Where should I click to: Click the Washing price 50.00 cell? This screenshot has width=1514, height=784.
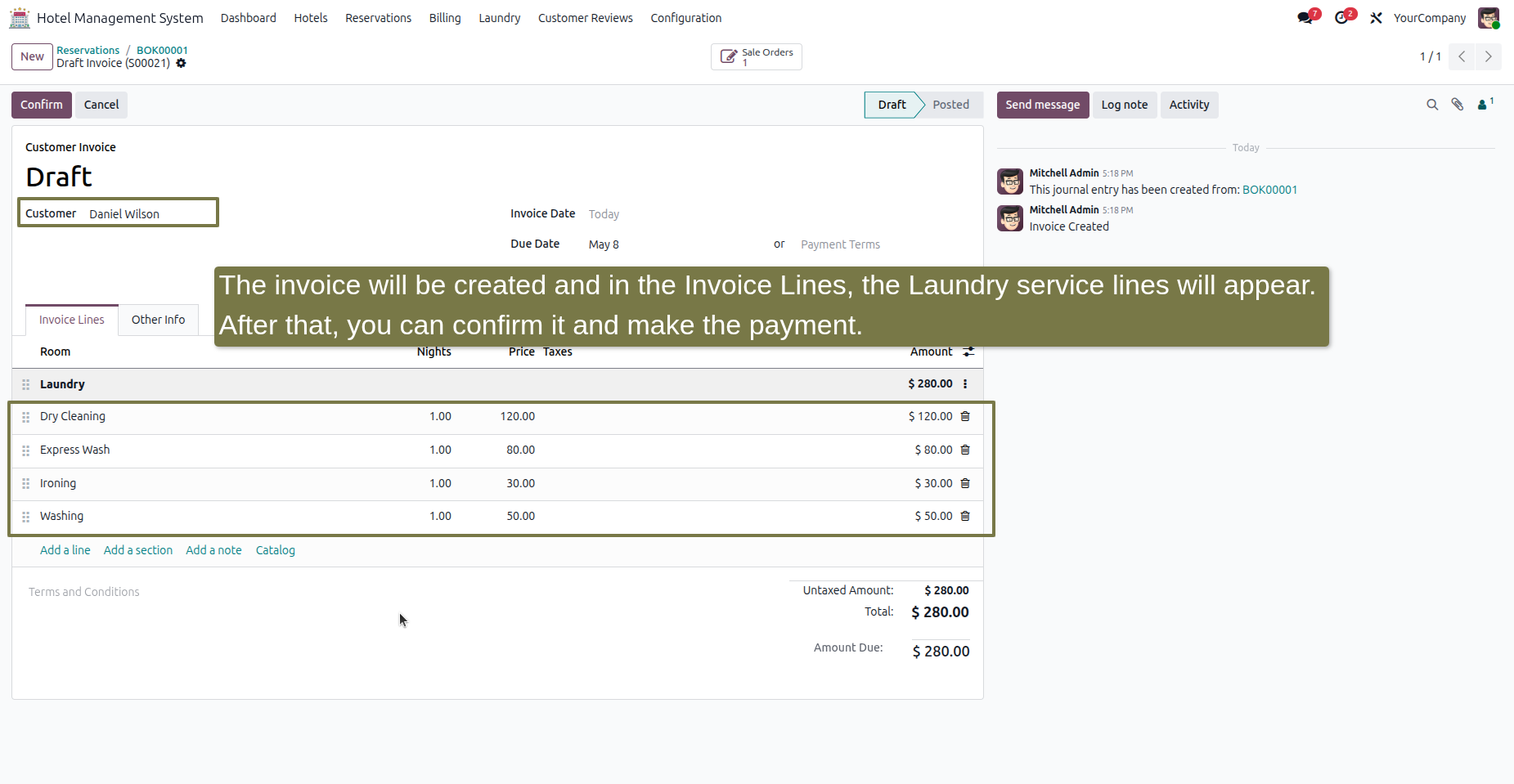pyautogui.click(x=520, y=516)
